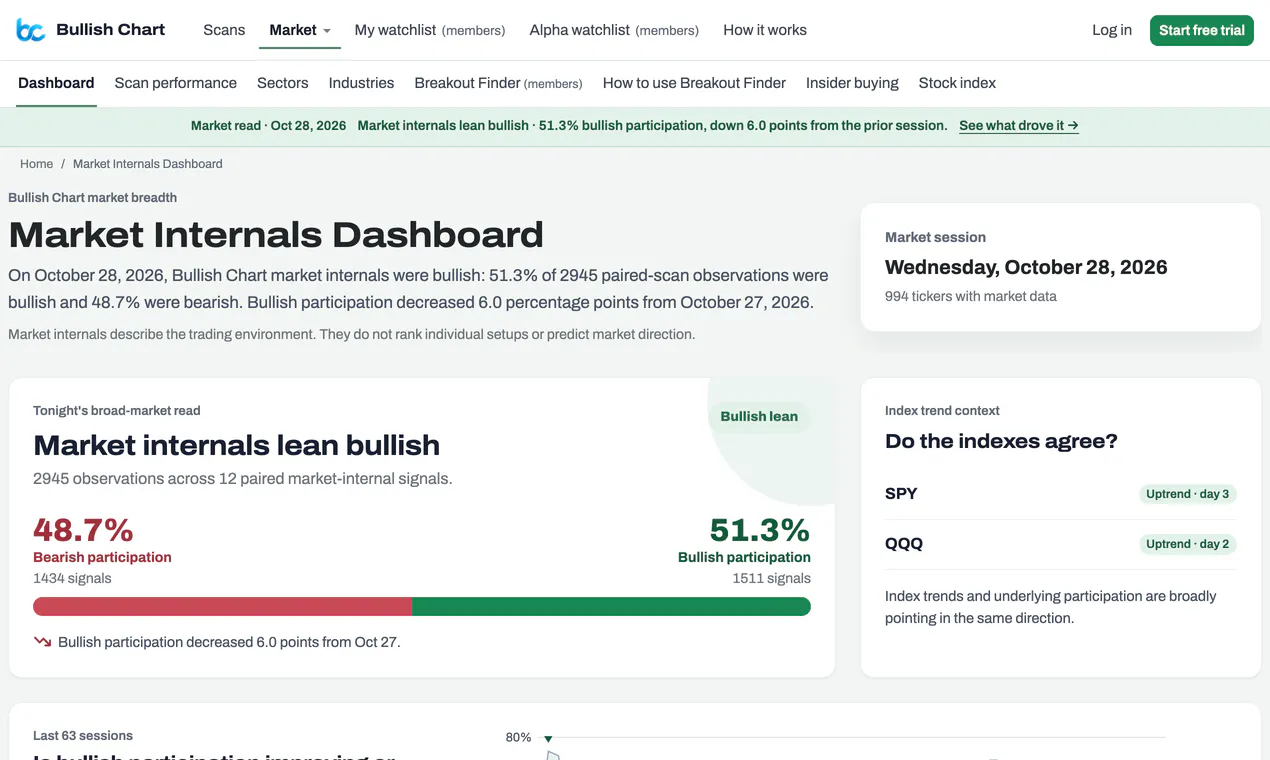Click Market Internals Dashboard breadcrumb
The height and width of the screenshot is (760, 1270).
tap(148, 164)
